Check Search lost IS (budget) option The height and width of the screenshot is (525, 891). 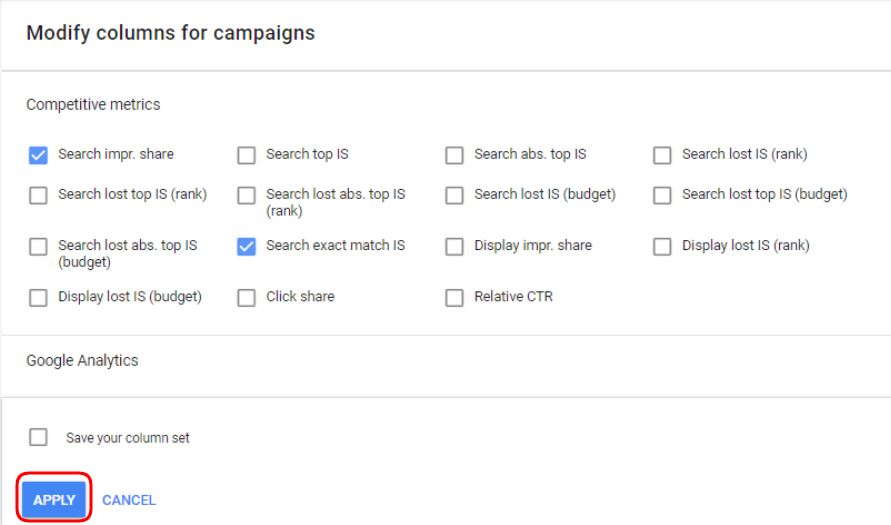point(454,195)
